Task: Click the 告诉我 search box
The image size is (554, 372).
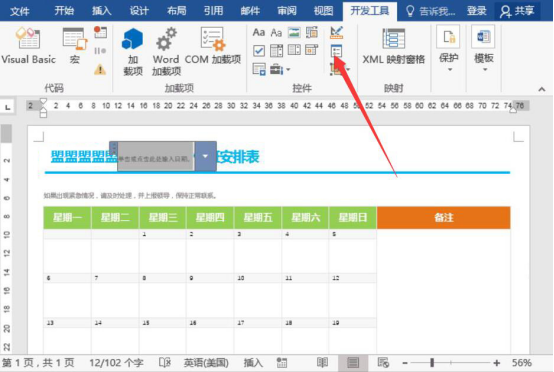Action: [x=430, y=11]
